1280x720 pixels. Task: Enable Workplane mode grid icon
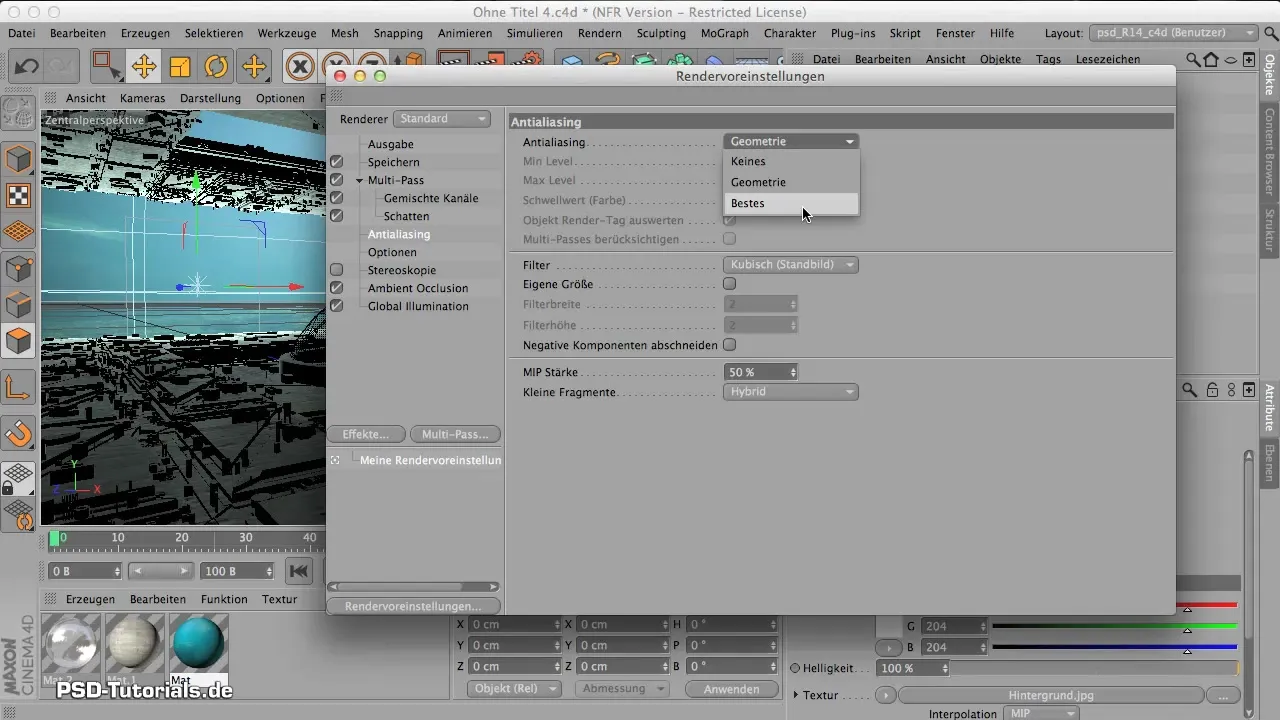point(19,232)
